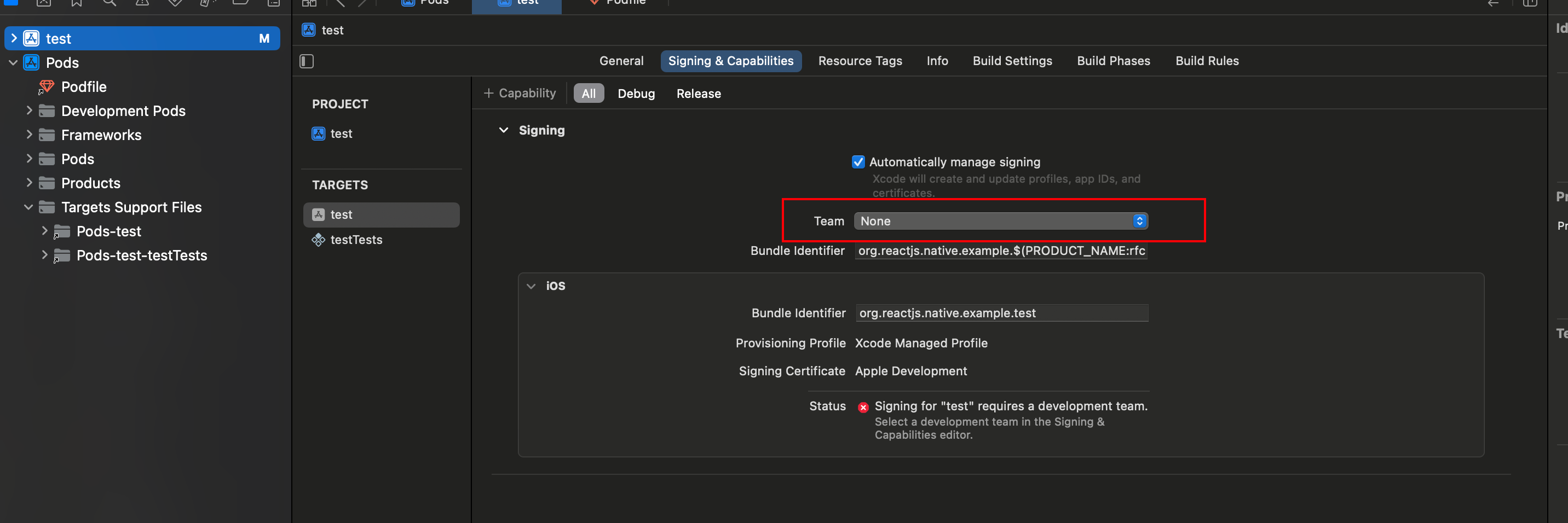Collapse the iOS signing subsection
This screenshot has width=1568, height=523.
point(531,286)
